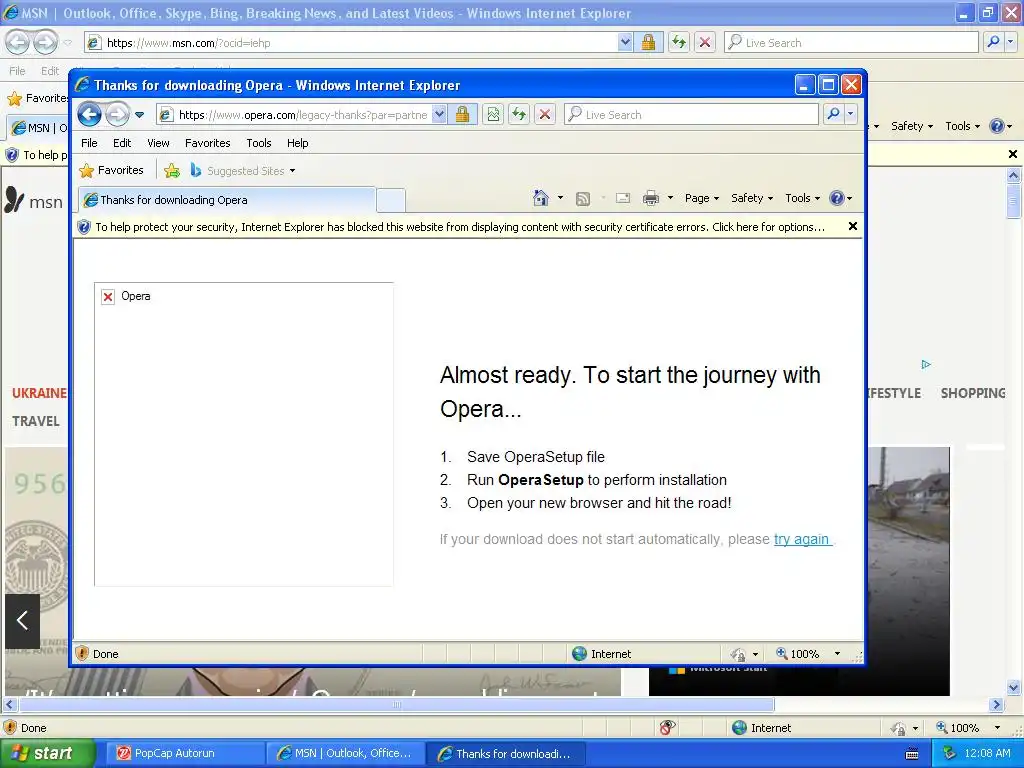Click Internet zone in the Opera window status bar
Image resolution: width=1024 pixels, height=768 pixels.
coord(601,654)
